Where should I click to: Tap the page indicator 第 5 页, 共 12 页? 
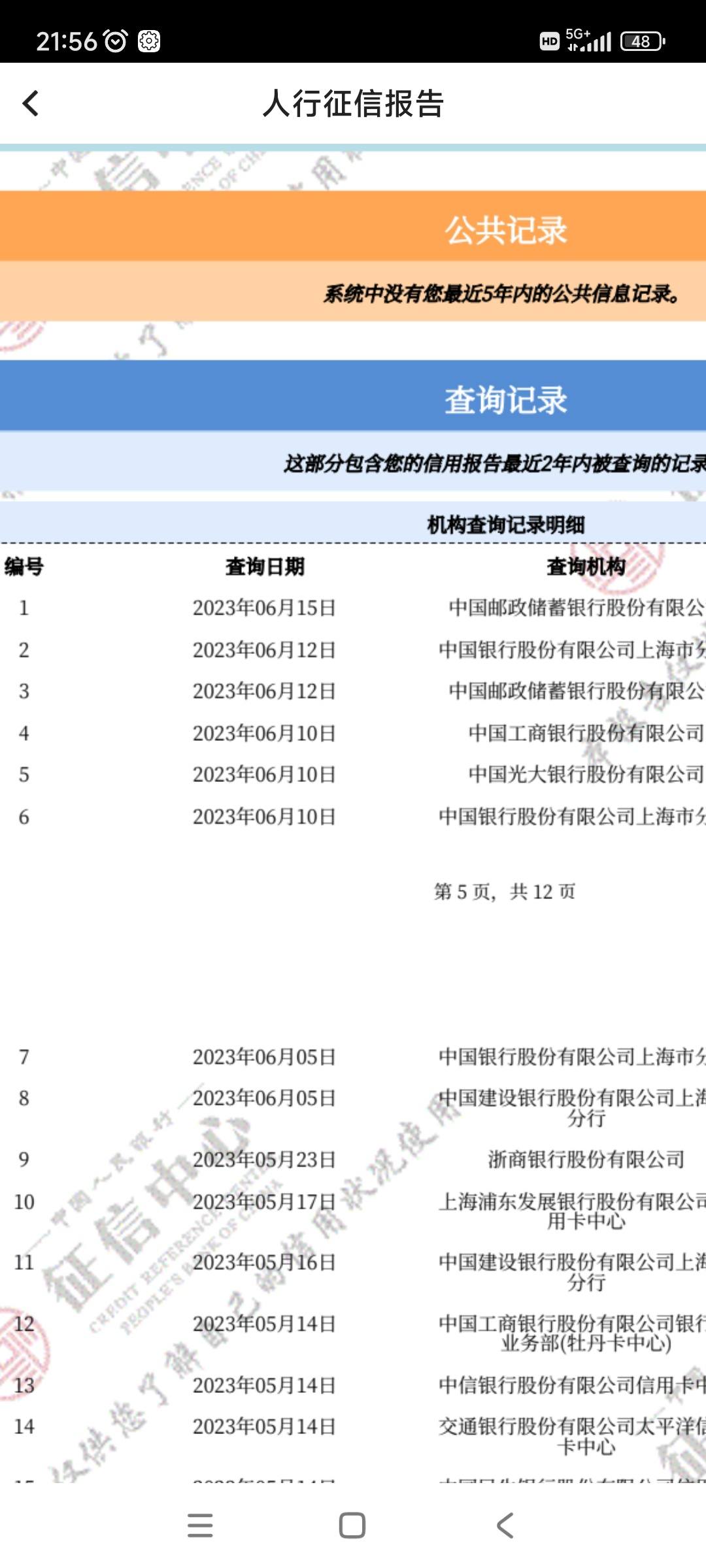point(505,891)
